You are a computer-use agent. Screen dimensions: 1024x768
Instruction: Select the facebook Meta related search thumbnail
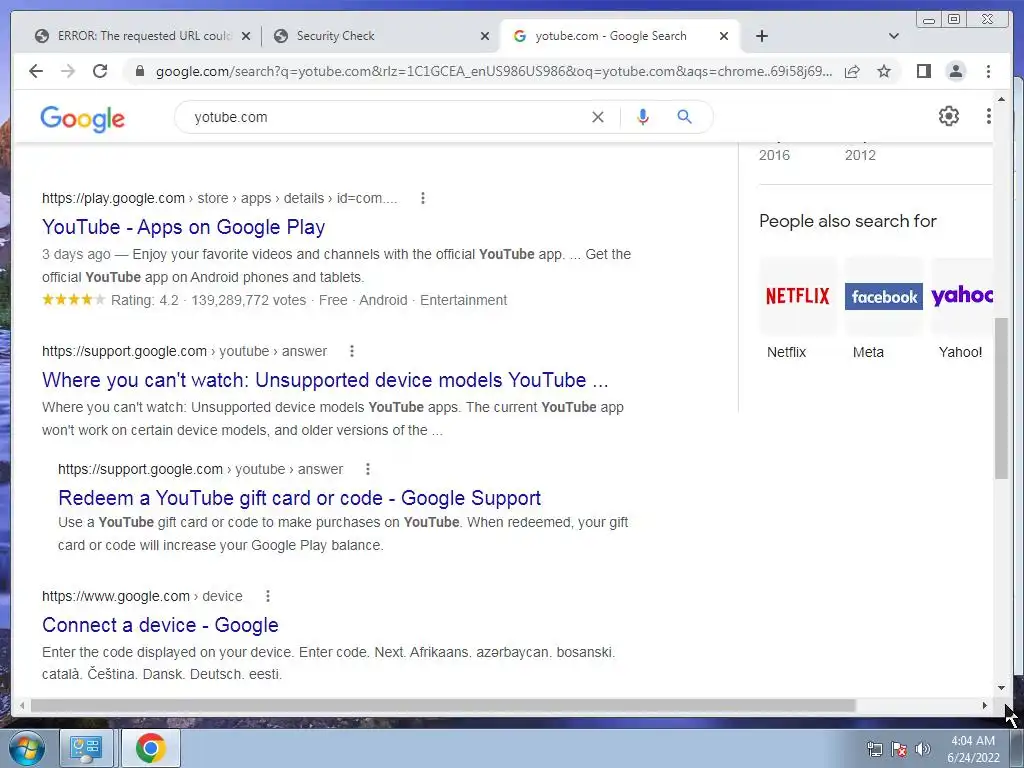884,296
